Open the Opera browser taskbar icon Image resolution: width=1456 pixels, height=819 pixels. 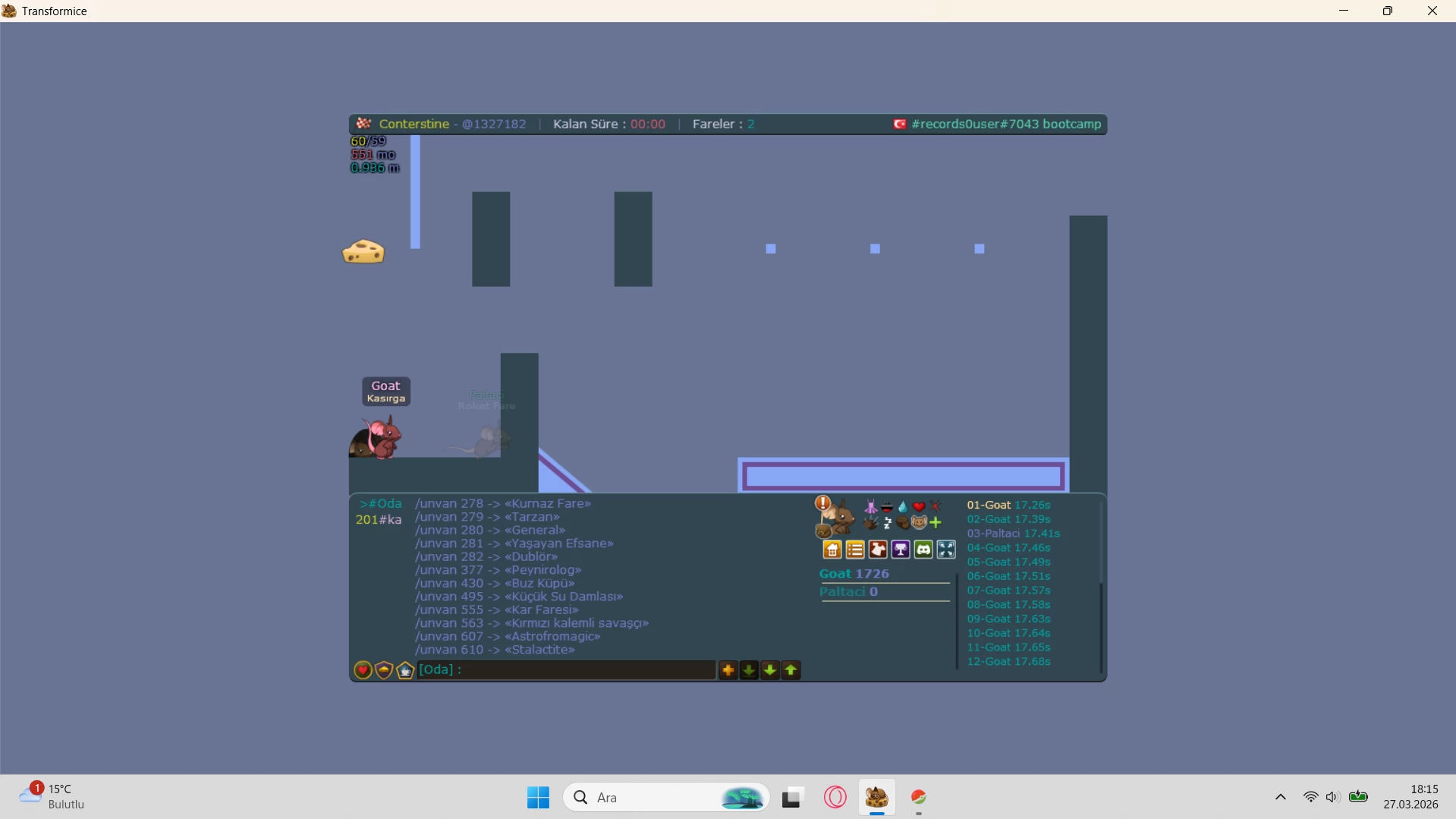point(835,798)
